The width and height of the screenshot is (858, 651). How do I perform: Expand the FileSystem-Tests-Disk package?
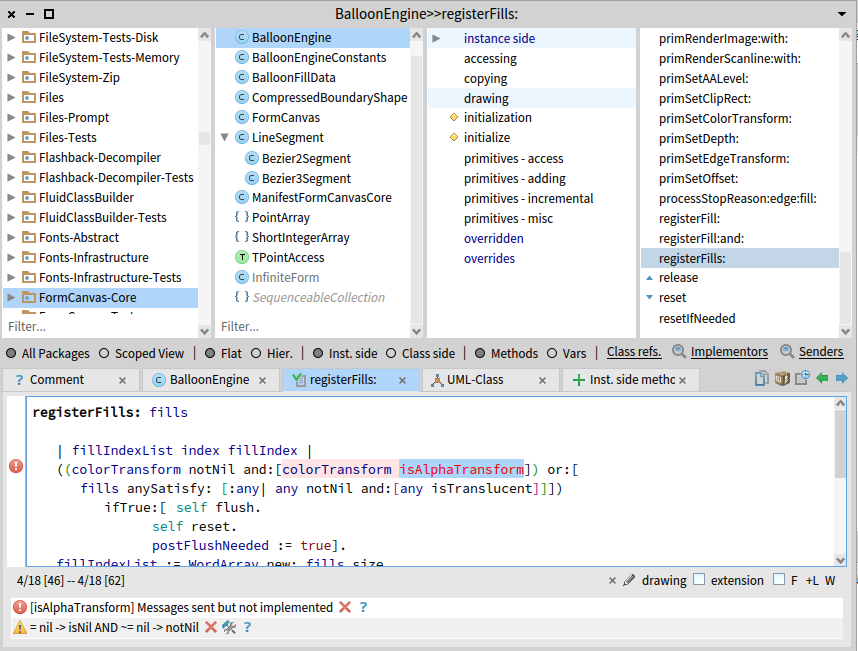[10, 37]
